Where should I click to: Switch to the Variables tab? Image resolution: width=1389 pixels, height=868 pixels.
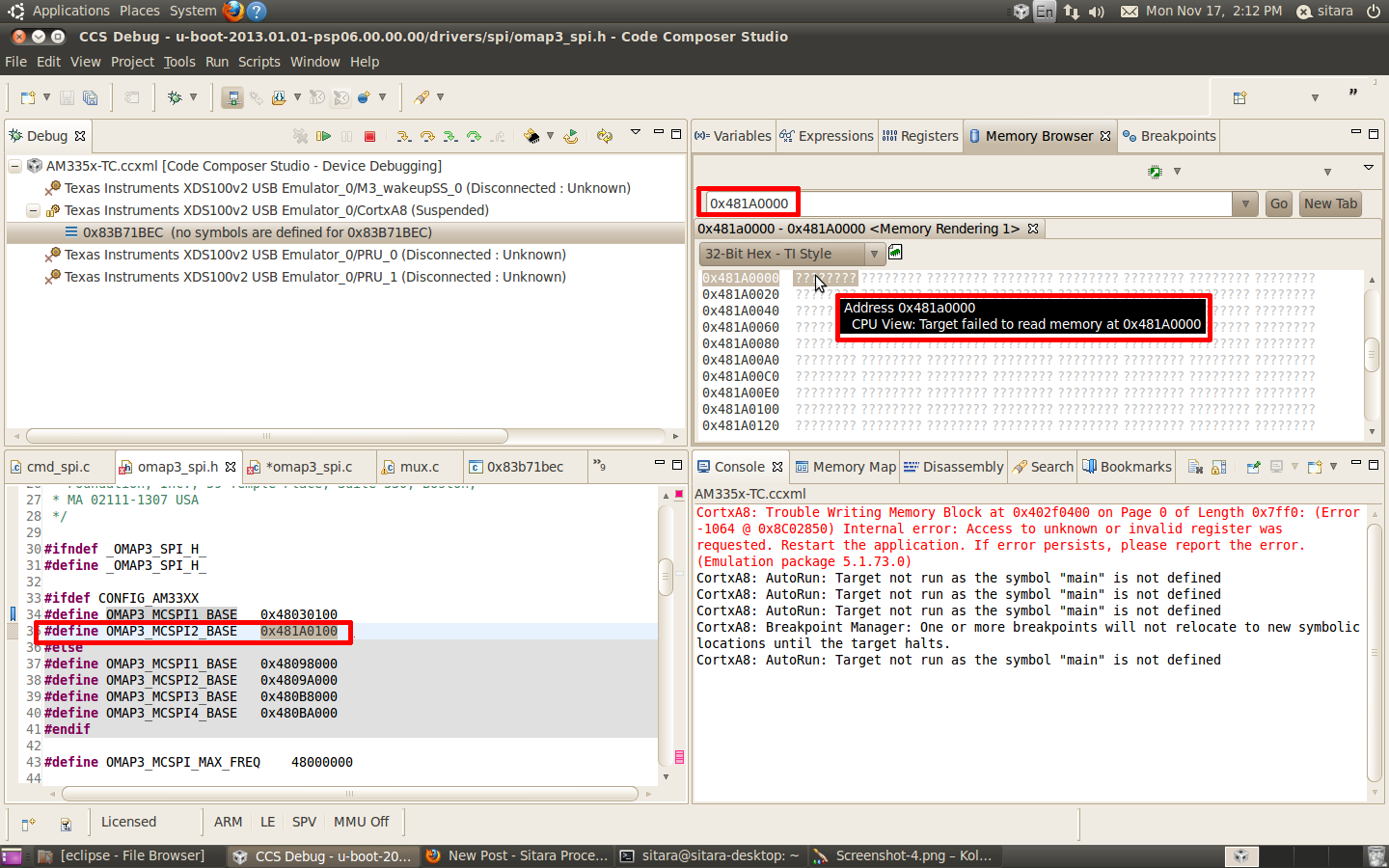[733, 136]
